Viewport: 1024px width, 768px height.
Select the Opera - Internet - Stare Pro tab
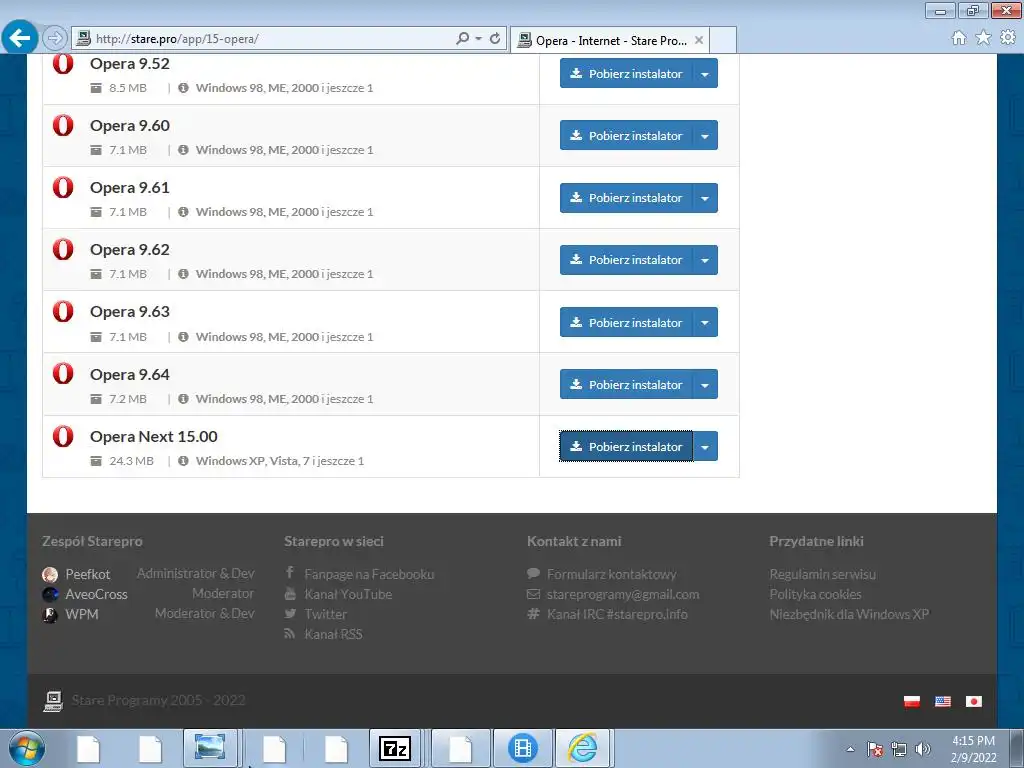609,40
